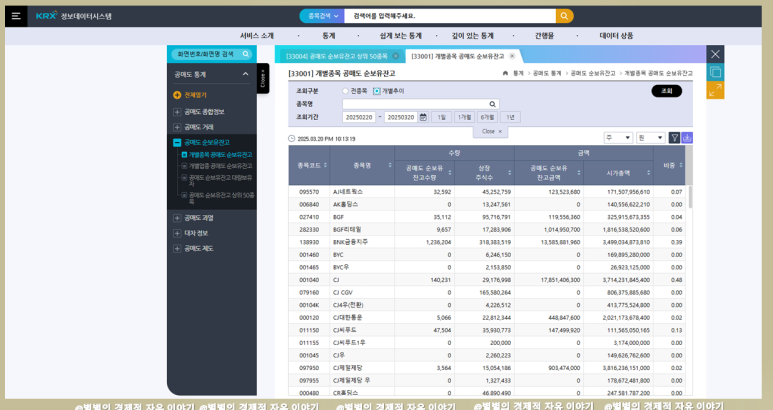
Task: Click the 6개월 period button
Action: [x=487, y=117]
